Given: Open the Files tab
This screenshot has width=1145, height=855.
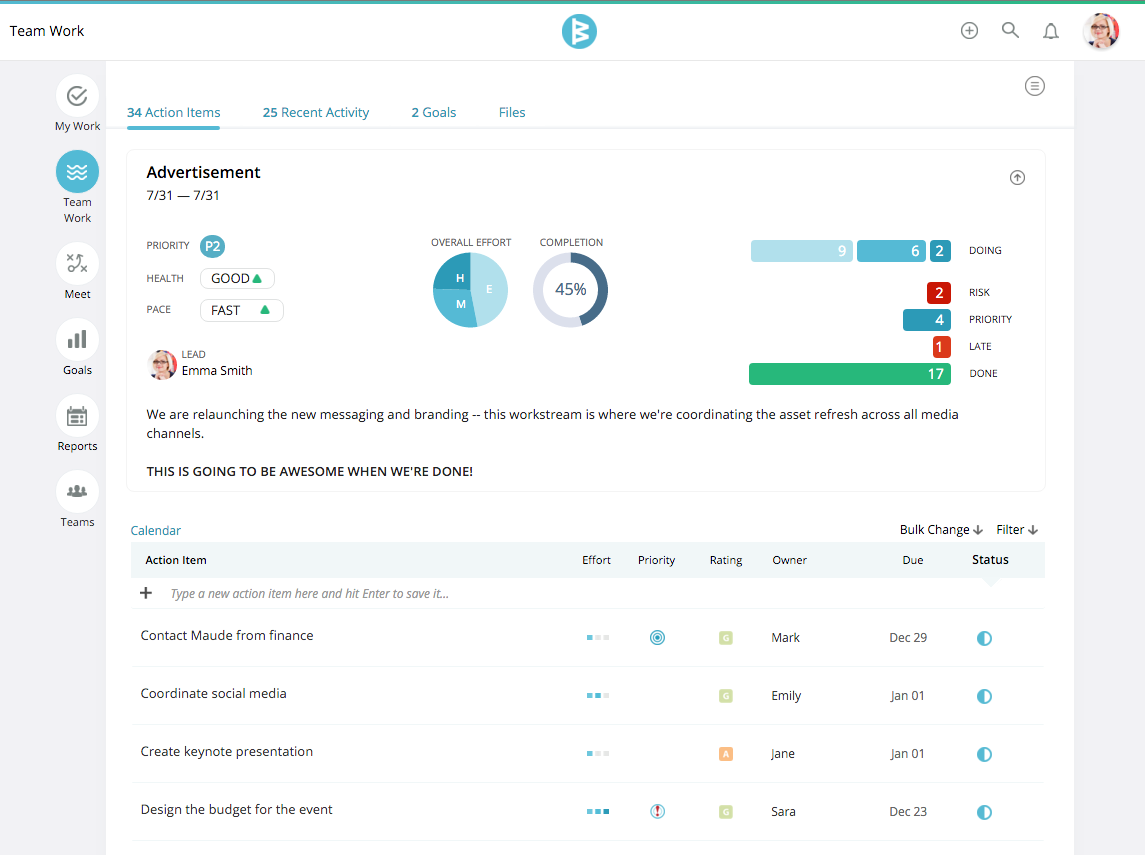Looking at the screenshot, I should [x=512, y=112].
